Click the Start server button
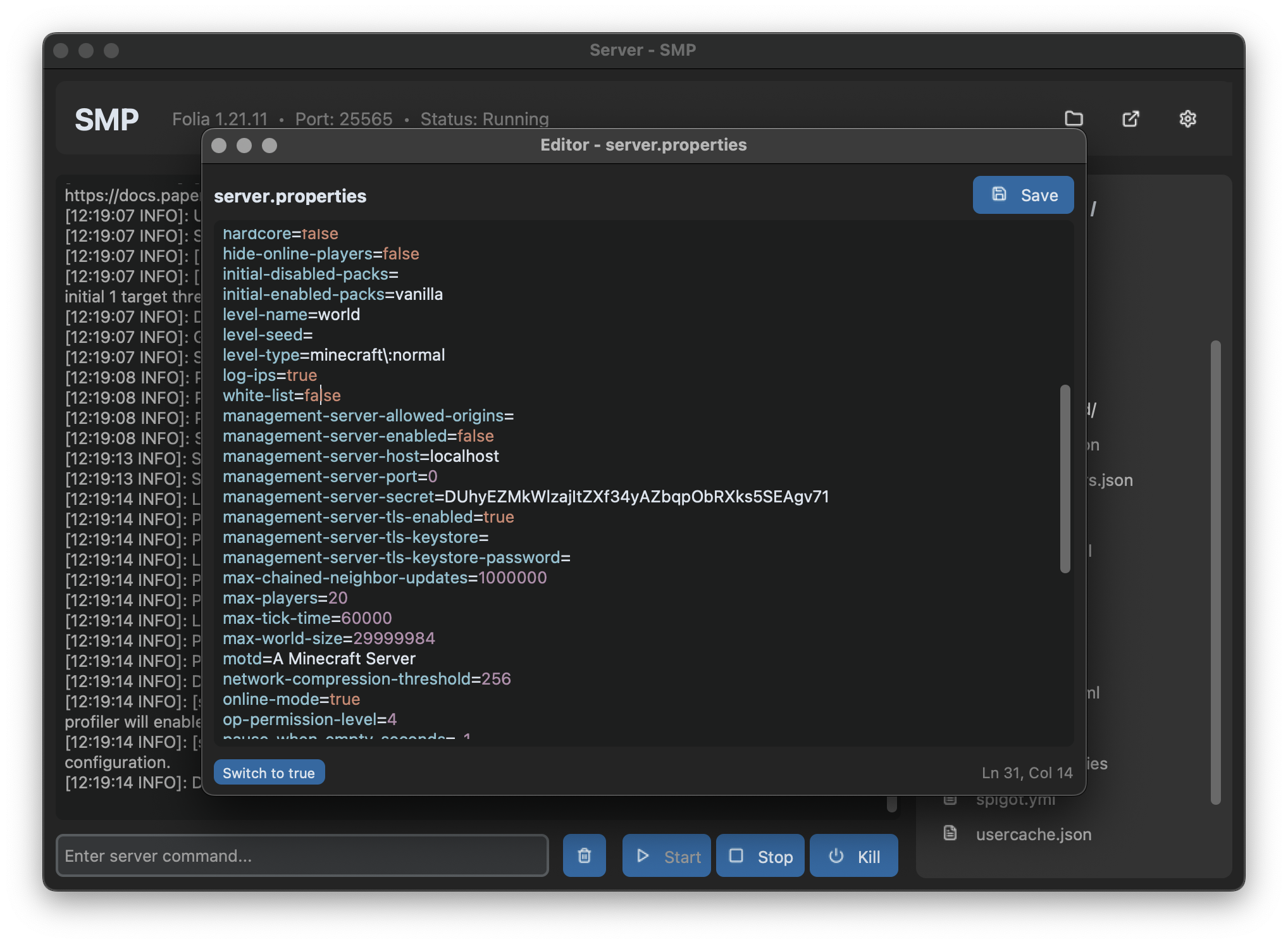 (667, 855)
